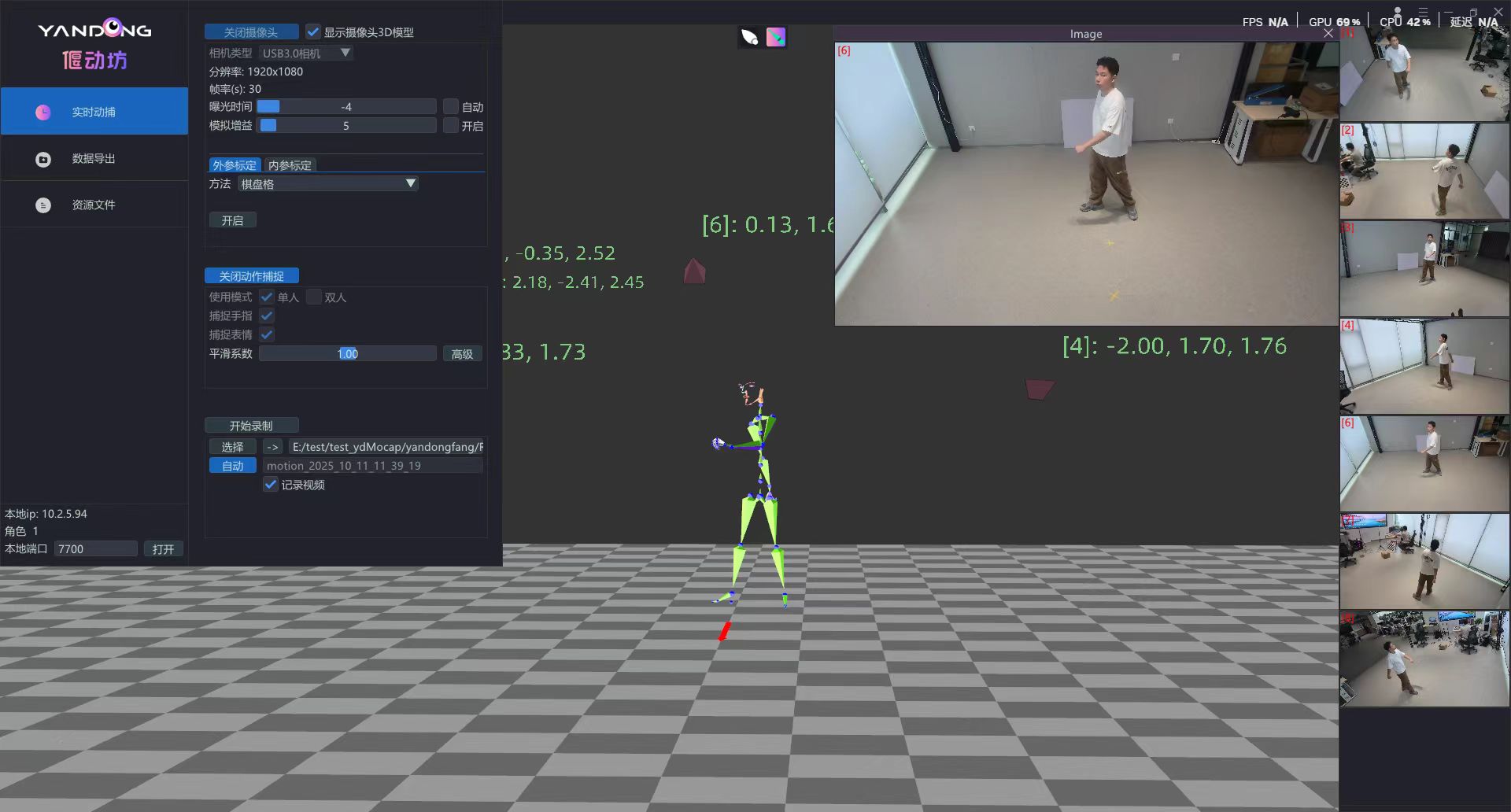Click the 曝光时间 slider
Image resolution: width=1511 pixels, height=812 pixels.
[346, 107]
